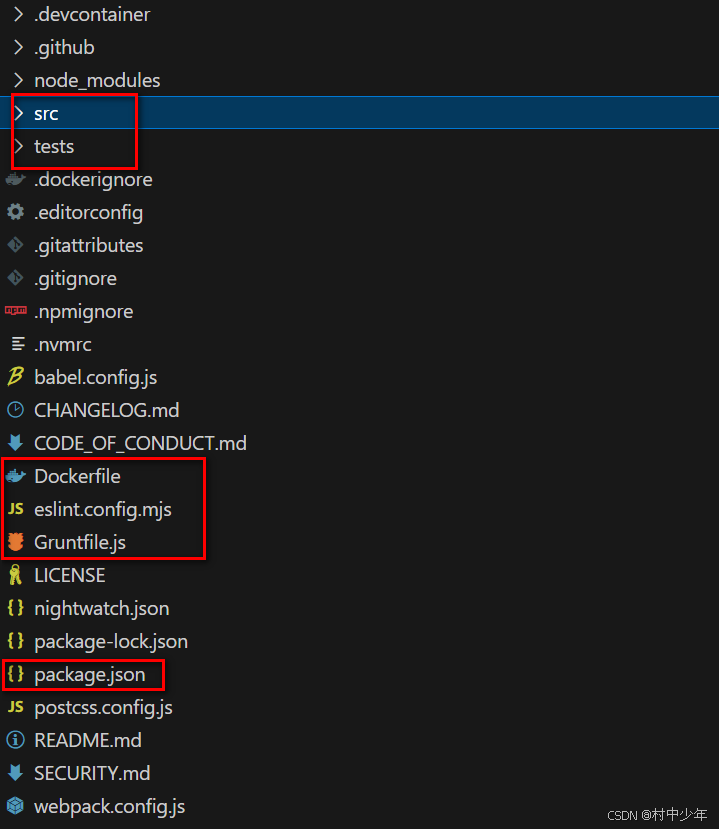The height and width of the screenshot is (829, 719).
Task: Open the postcss.config.js file
Action: (x=104, y=708)
